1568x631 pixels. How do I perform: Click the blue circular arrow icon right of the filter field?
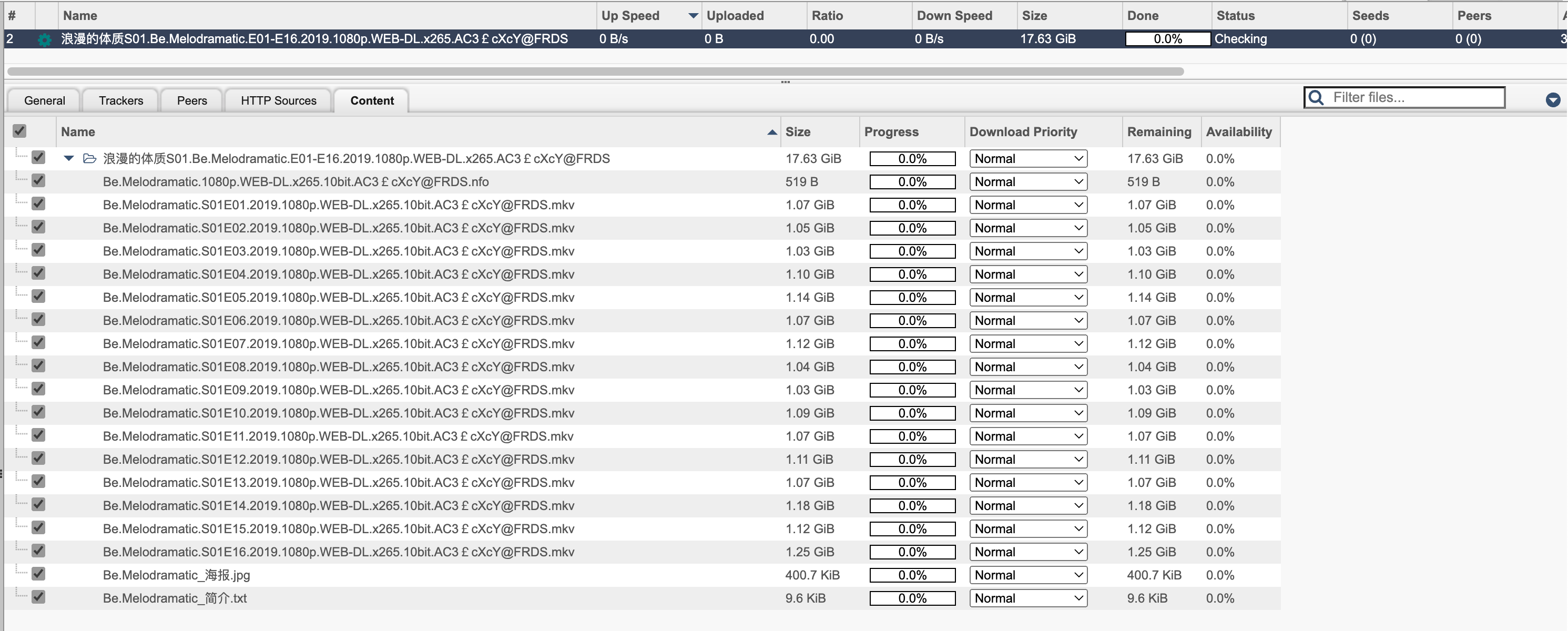(x=1553, y=100)
